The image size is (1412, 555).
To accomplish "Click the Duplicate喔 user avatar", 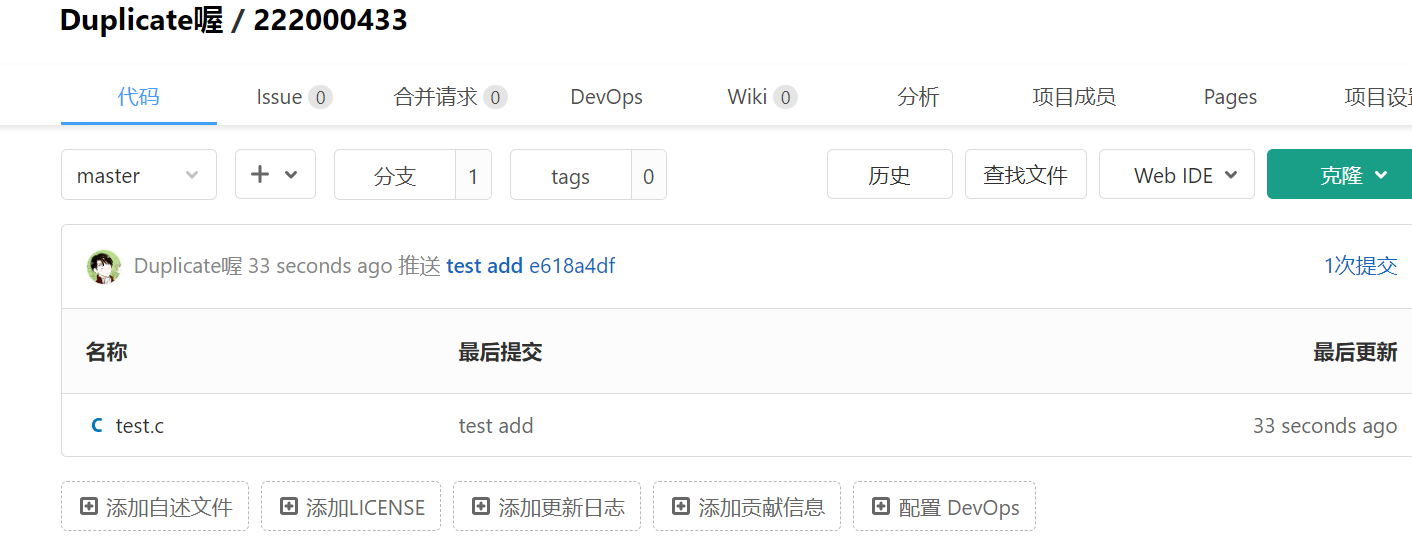I will pyautogui.click(x=104, y=267).
